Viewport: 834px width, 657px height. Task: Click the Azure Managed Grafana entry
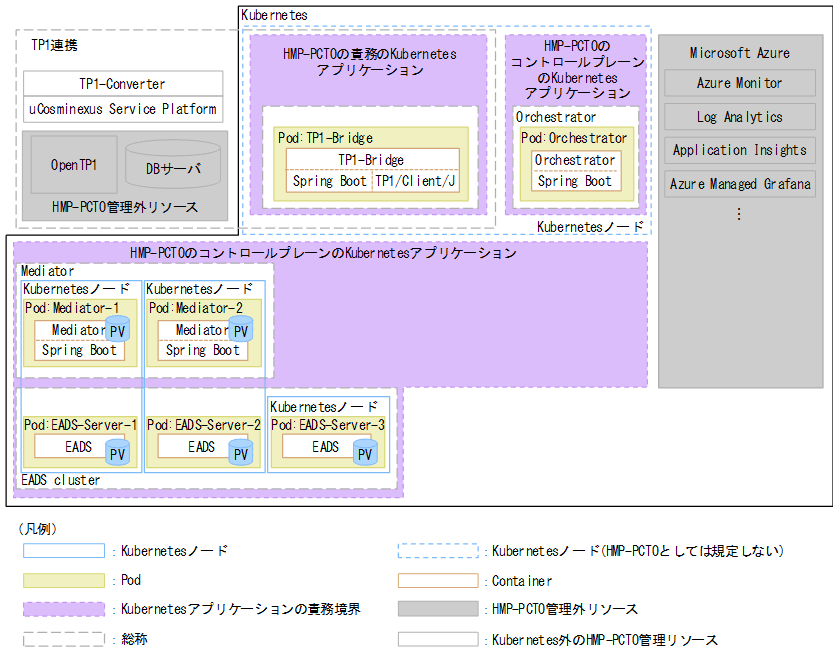[x=739, y=184]
